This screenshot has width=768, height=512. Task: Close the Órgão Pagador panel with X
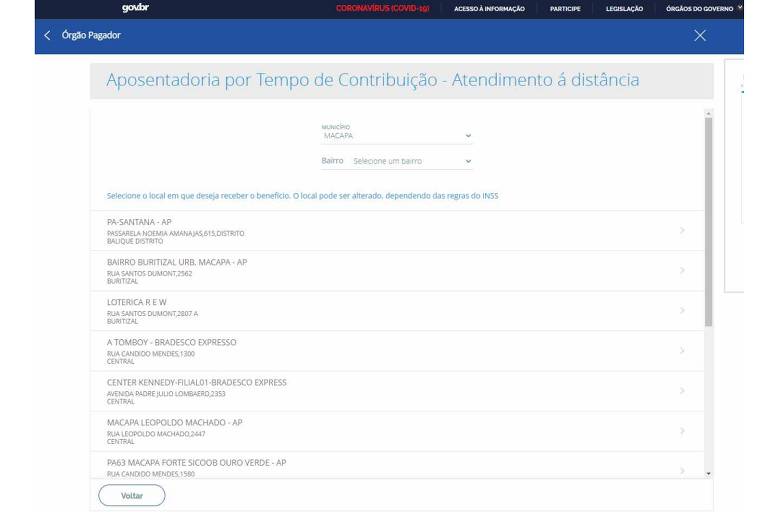point(700,35)
